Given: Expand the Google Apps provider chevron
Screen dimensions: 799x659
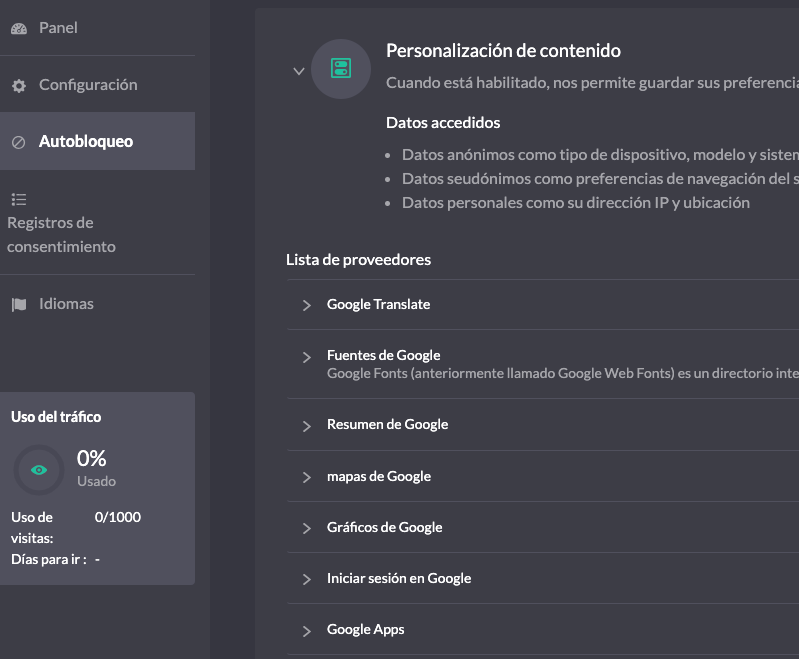Looking at the screenshot, I should pos(306,631).
